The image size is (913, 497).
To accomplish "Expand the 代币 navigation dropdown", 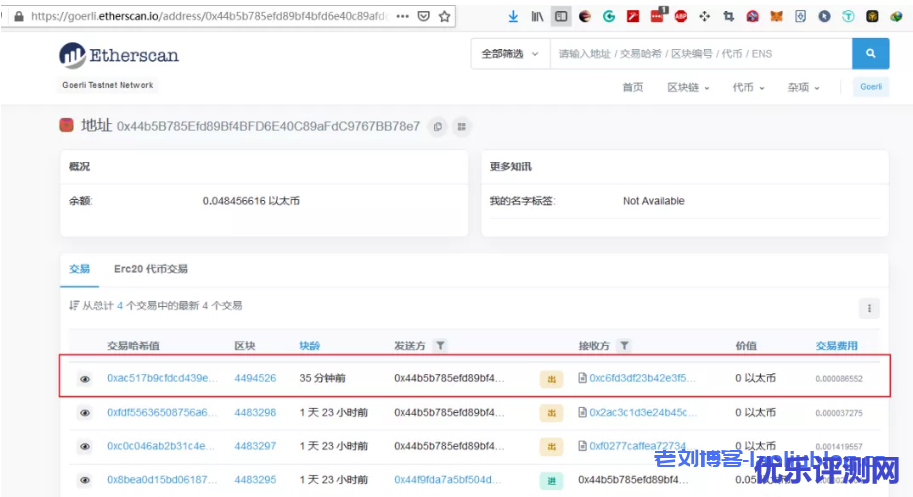I will [x=748, y=87].
